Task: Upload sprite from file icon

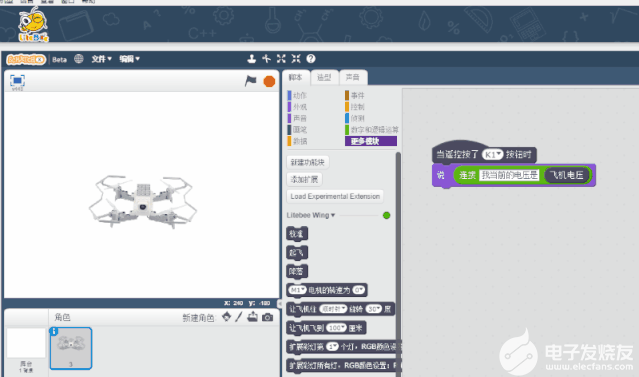Action: click(253, 317)
